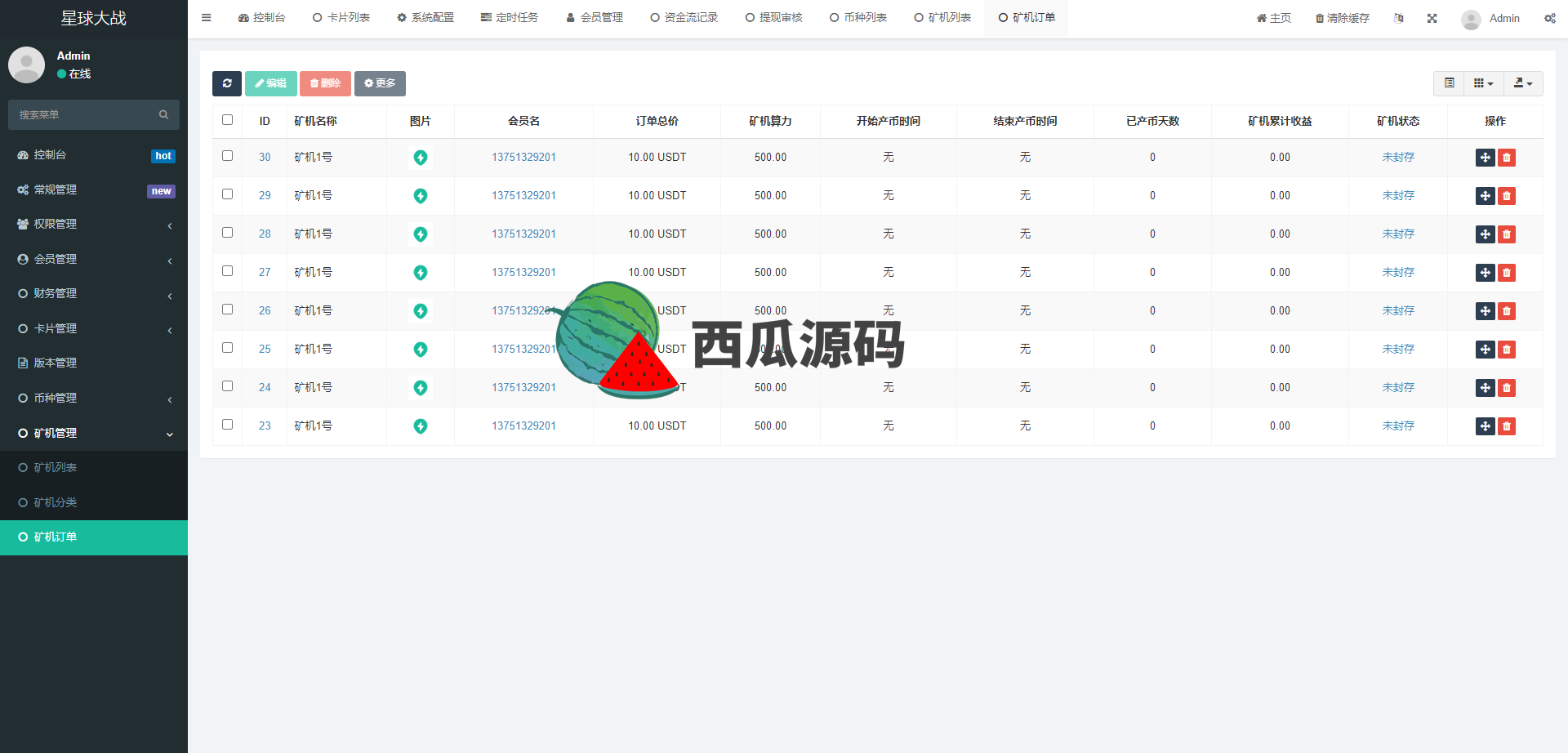Switch to 定时任务 top tab
This screenshot has height=753, width=1568.
pyautogui.click(x=510, y=18)
